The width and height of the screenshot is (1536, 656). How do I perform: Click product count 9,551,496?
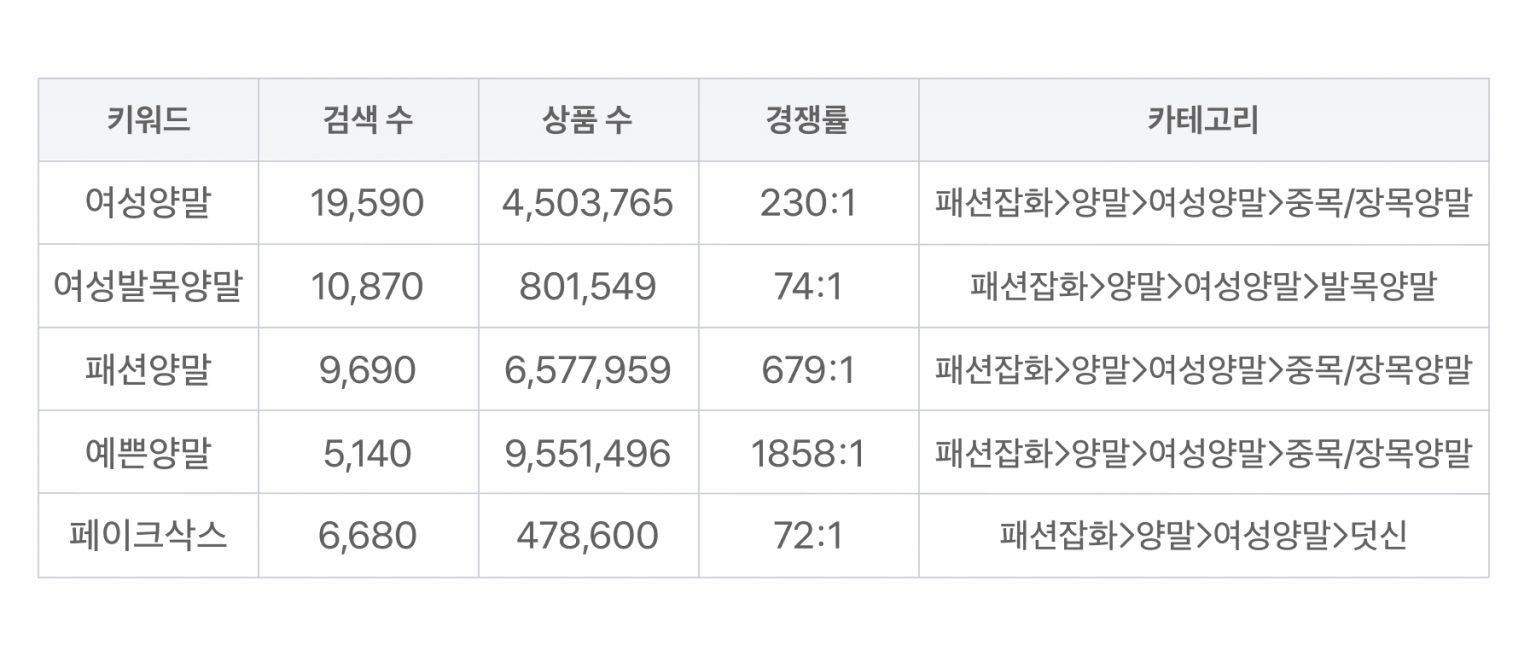[588, 453]
